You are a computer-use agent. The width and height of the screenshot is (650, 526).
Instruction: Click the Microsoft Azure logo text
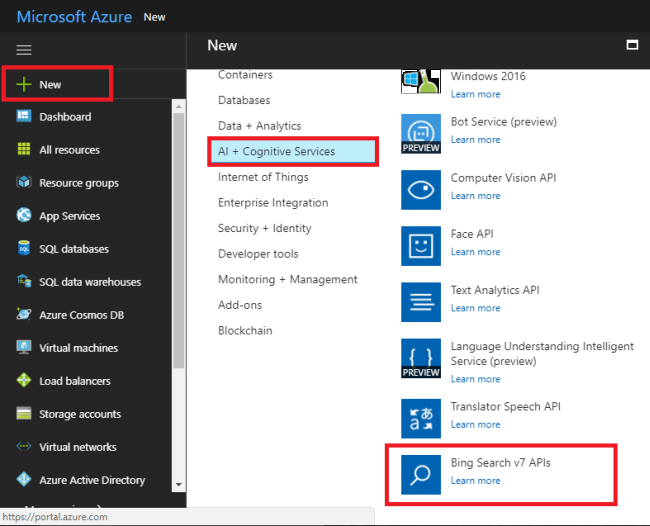coord(74,17)
